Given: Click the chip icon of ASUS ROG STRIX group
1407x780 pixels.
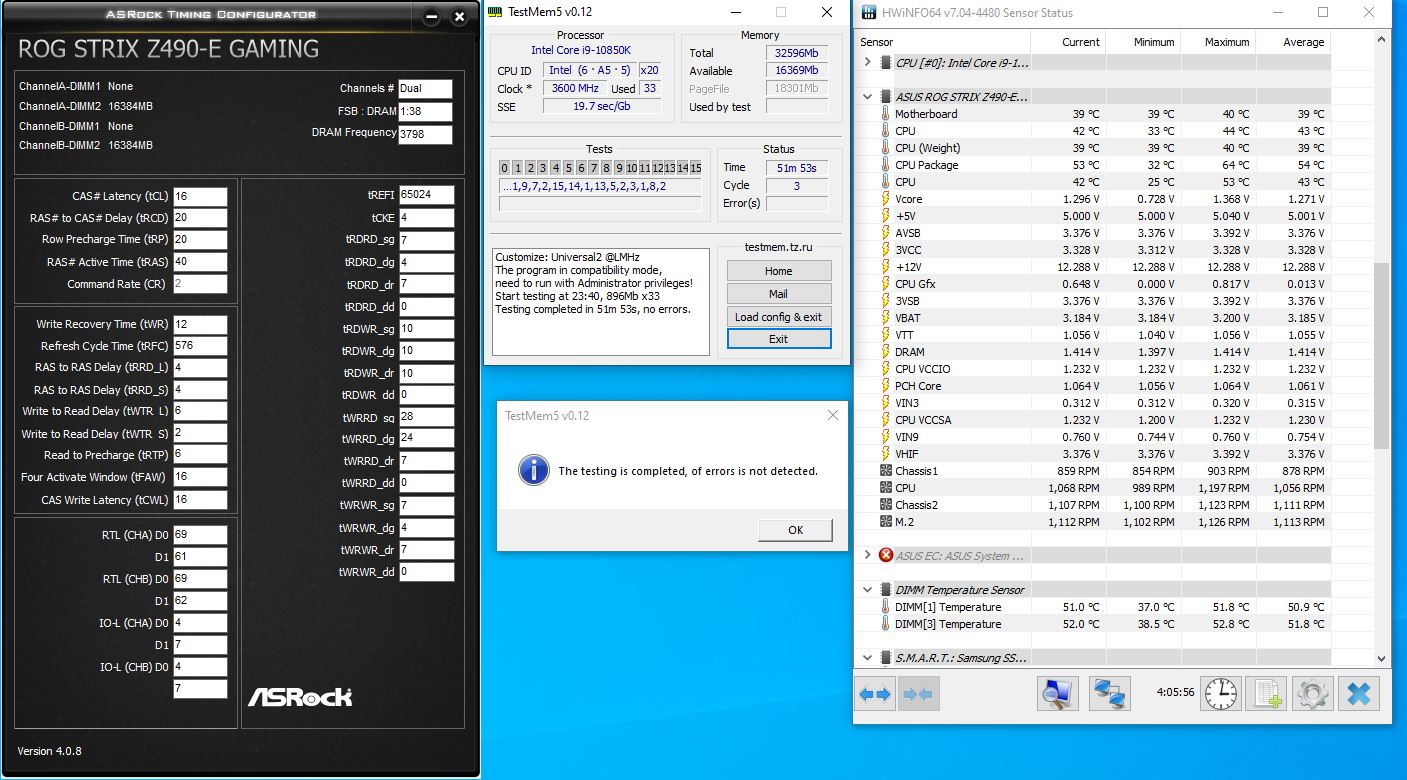Looking at the screenshot, I should pos(885,97).
